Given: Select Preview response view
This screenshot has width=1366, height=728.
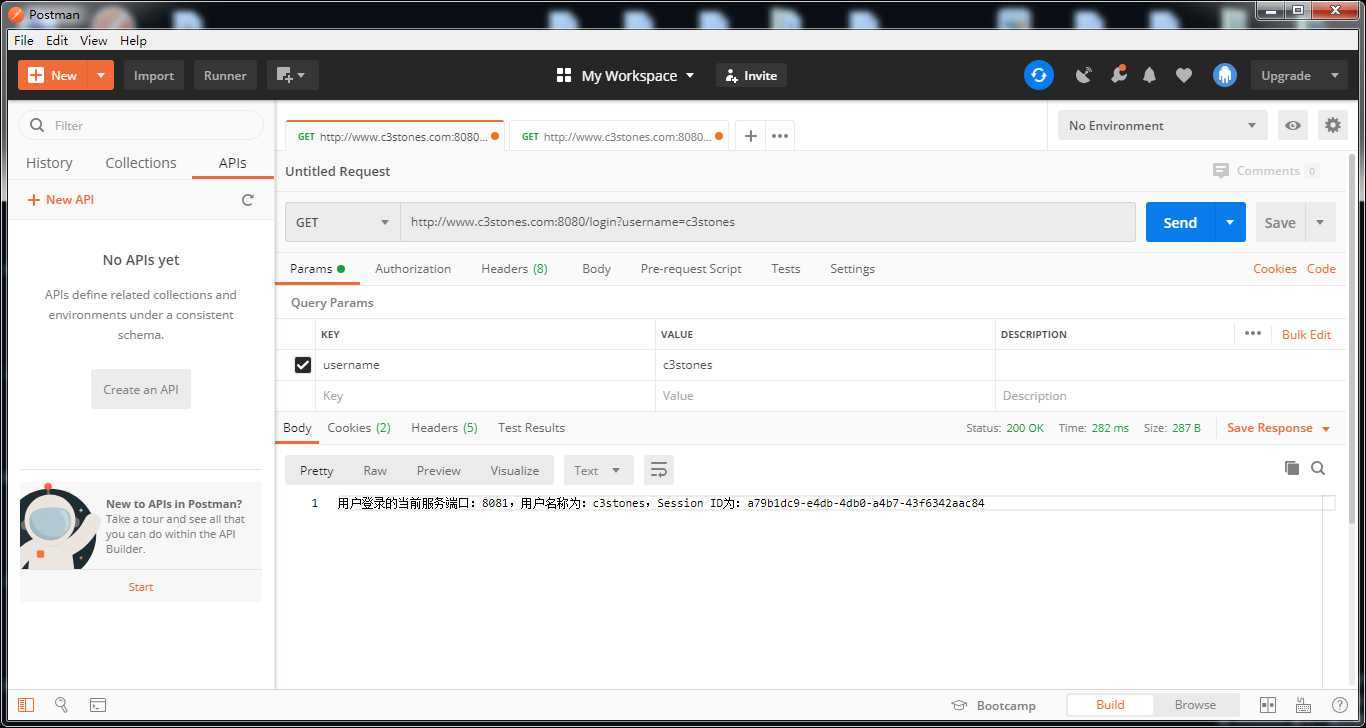Looking at the screenshot, I should [x=439, y=470].
